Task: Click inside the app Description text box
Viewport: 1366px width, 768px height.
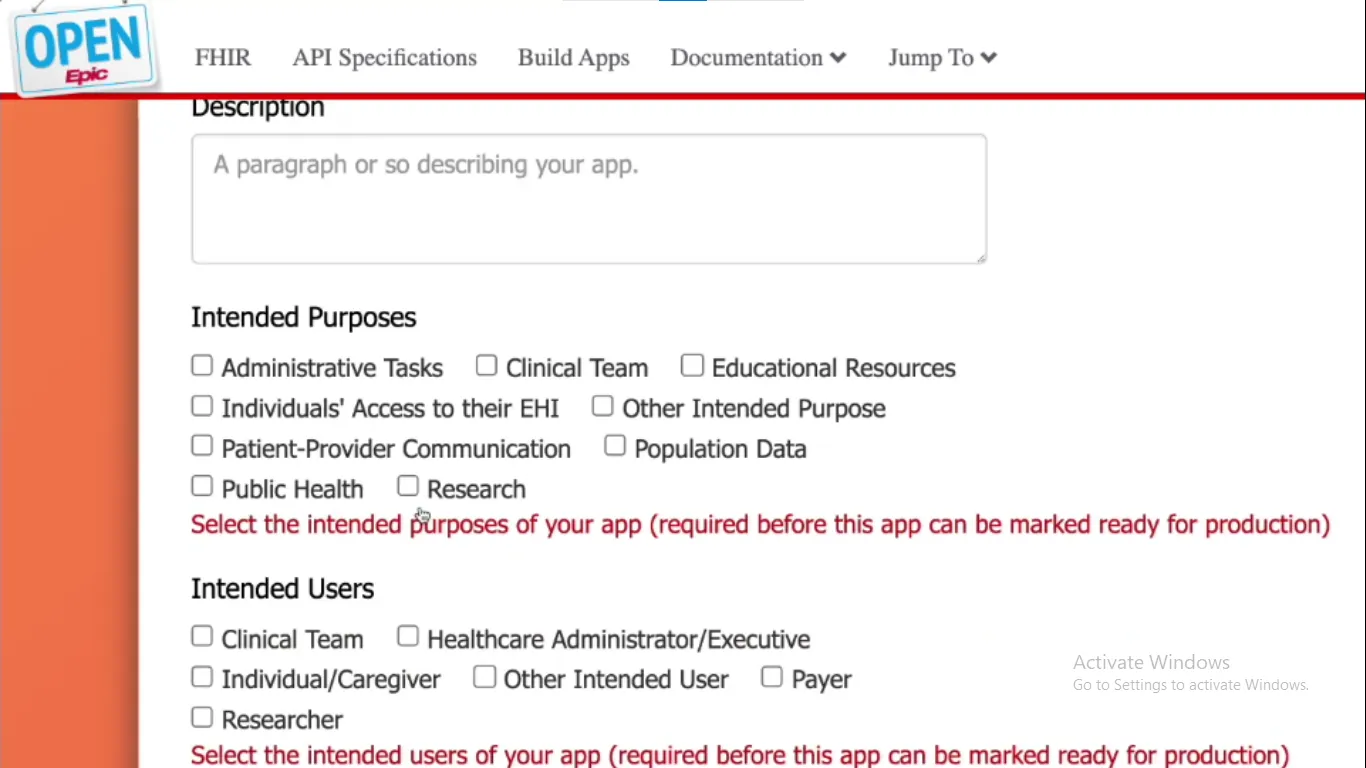Action: pyautogui.click(x=588, y=198)
